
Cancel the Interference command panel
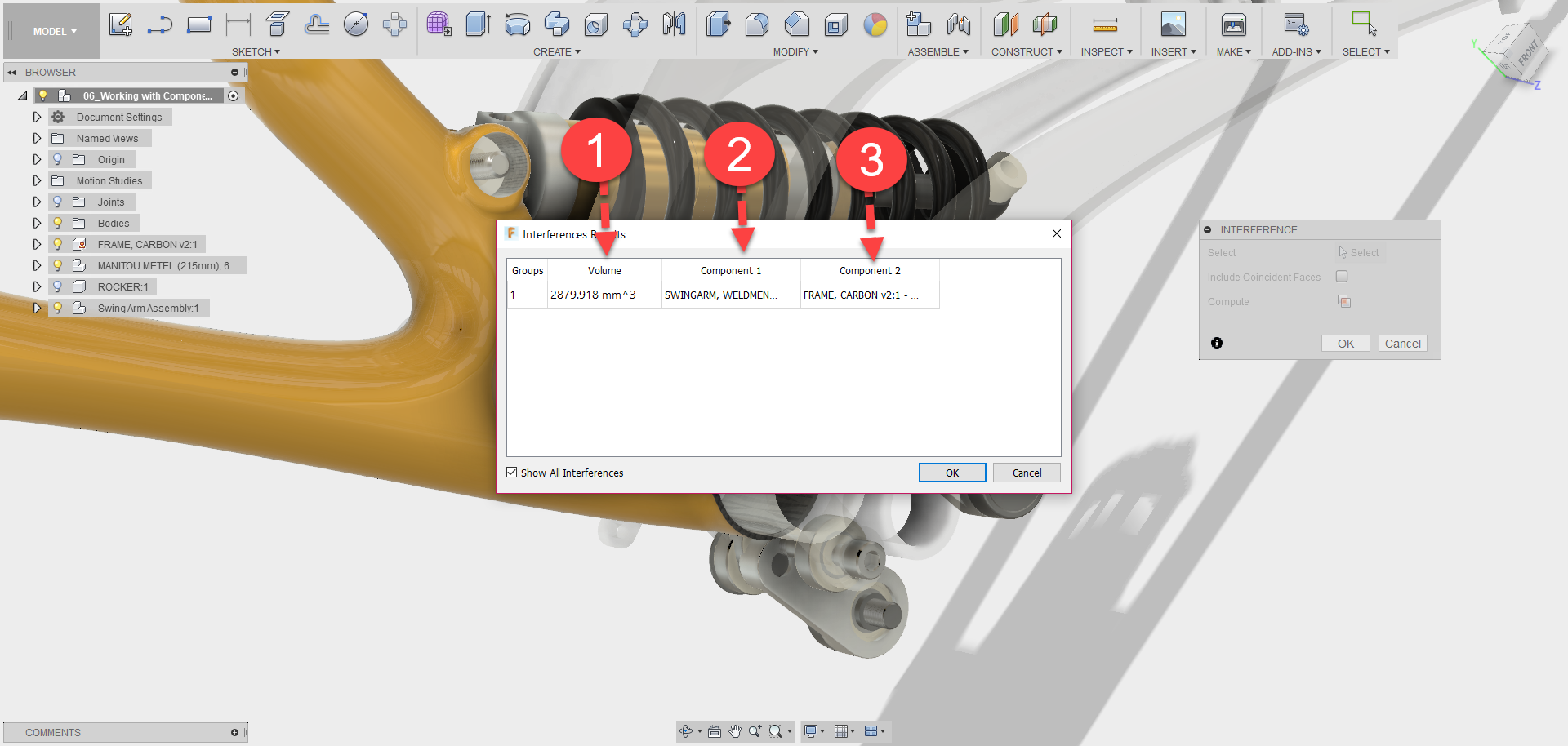1402,343
